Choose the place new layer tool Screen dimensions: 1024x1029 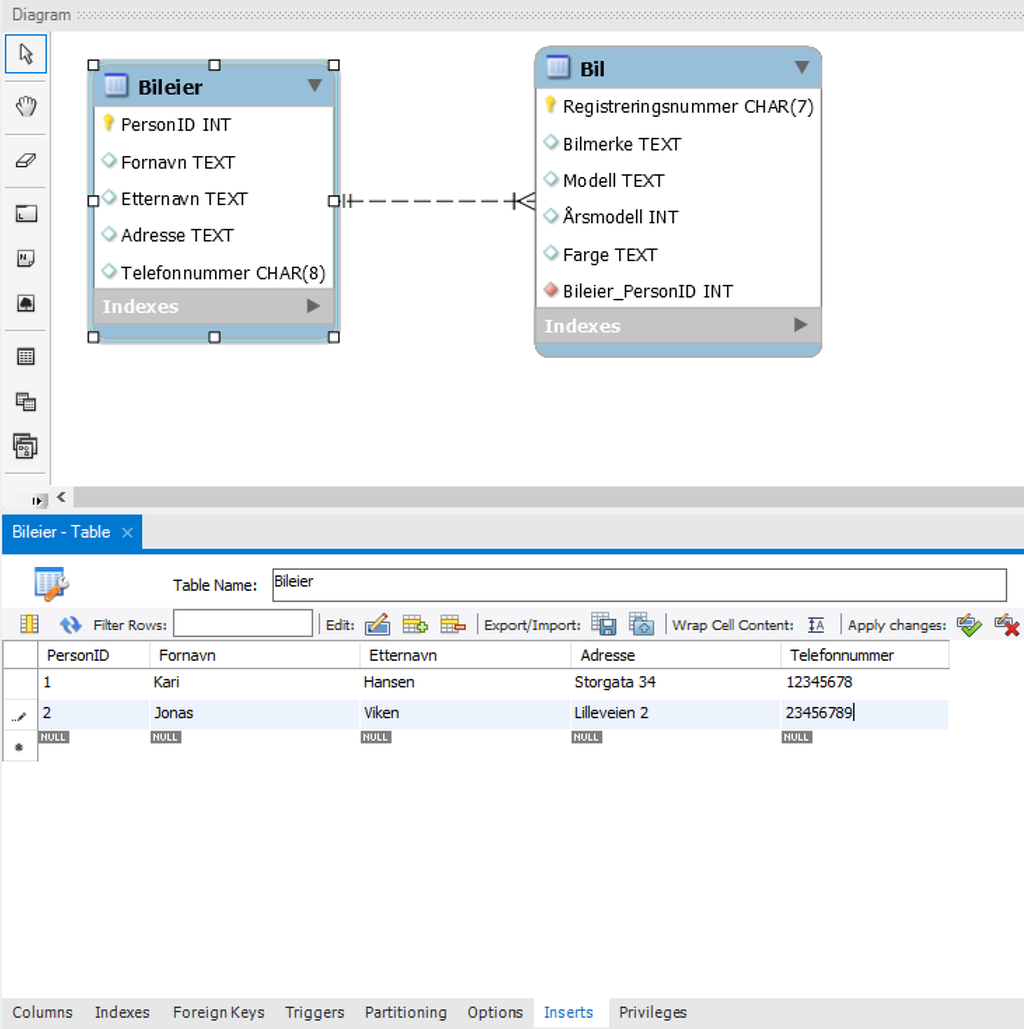(x=25, y=213)
